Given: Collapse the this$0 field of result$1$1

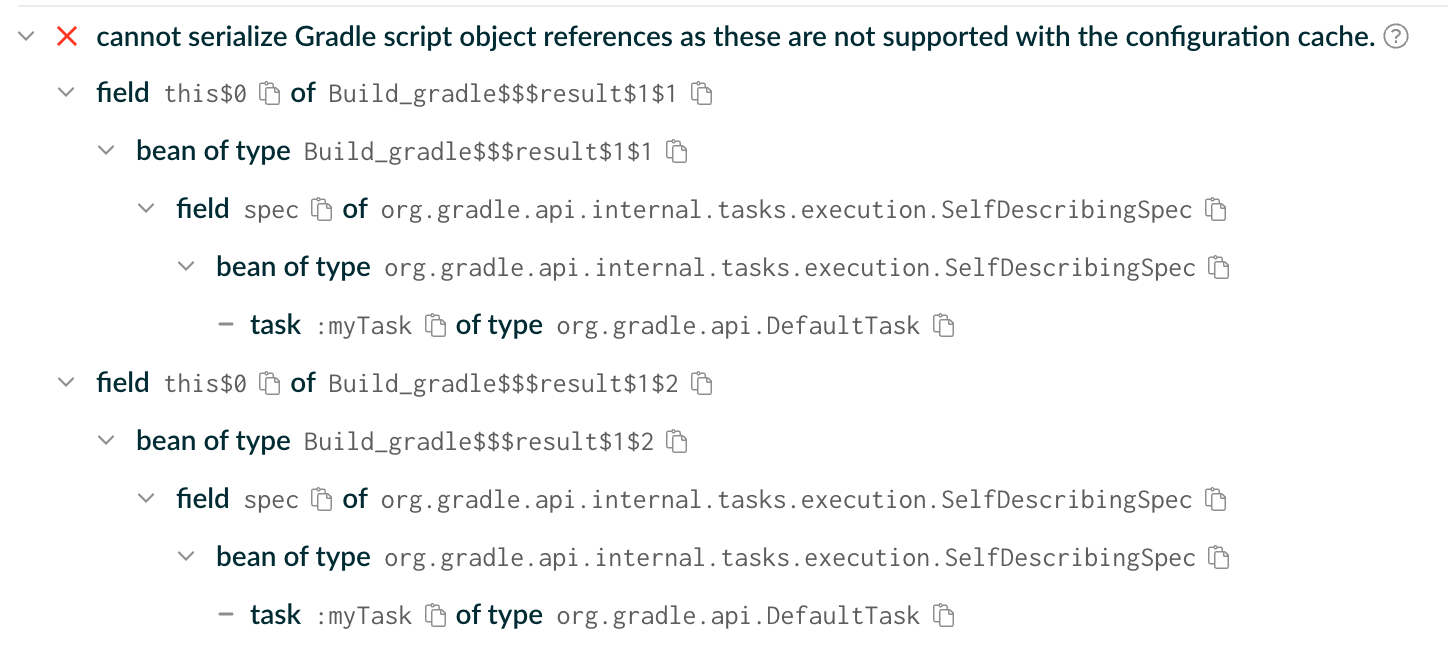Looking at the screenshot, I should [66, 93].
